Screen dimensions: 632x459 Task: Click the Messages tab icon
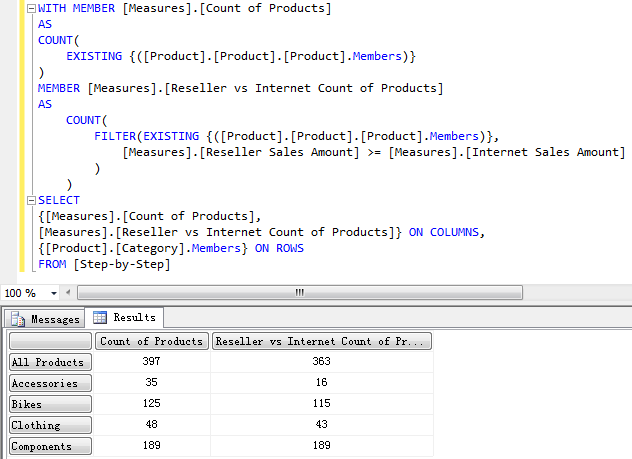coord(18,319)
